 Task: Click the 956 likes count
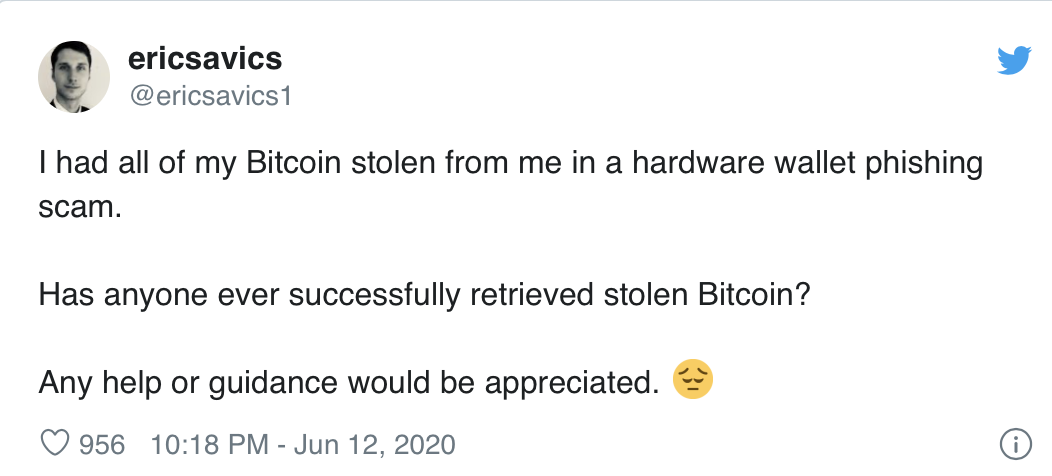click(102, 444)
